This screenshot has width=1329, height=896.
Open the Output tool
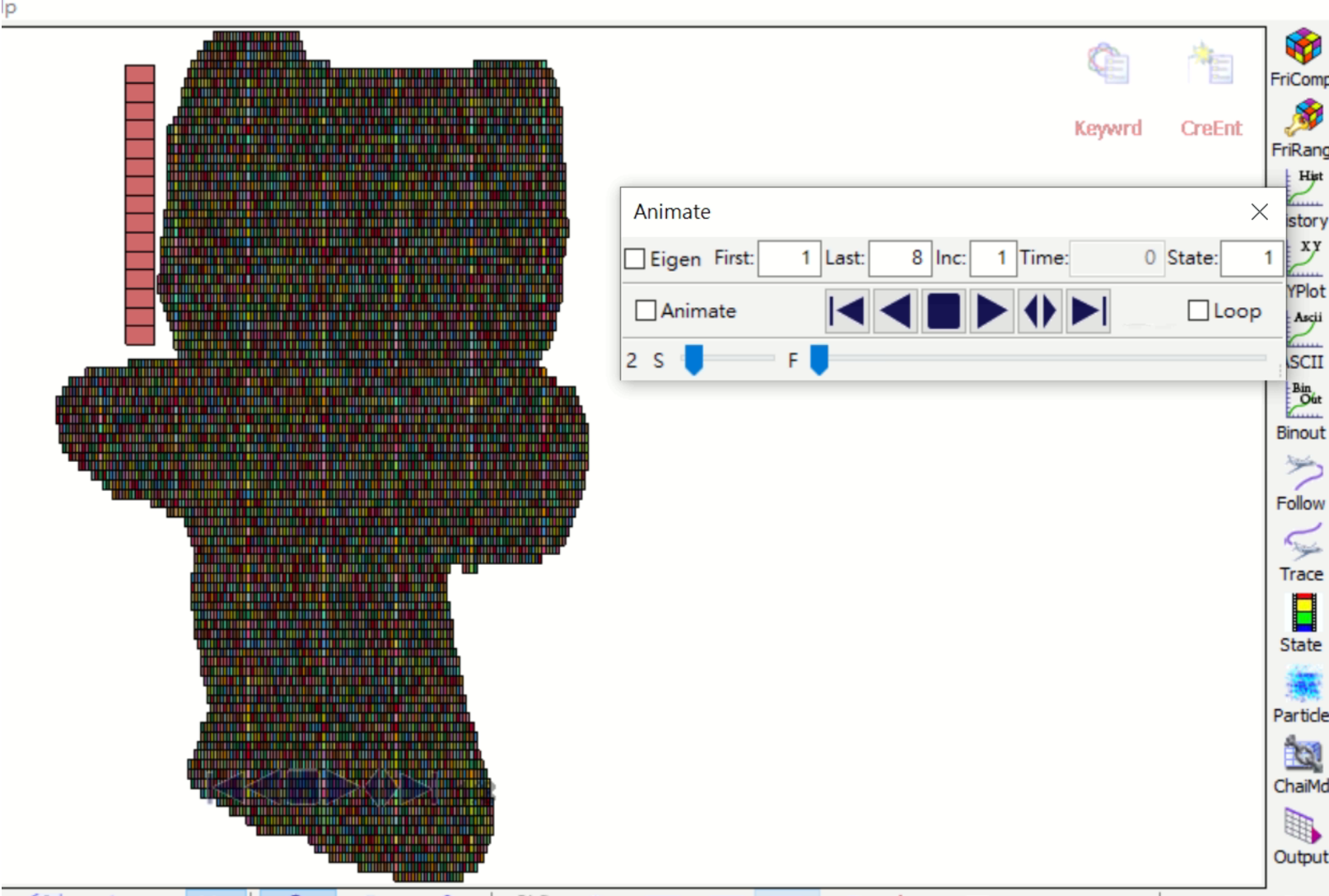click(x=1302, y=836)
